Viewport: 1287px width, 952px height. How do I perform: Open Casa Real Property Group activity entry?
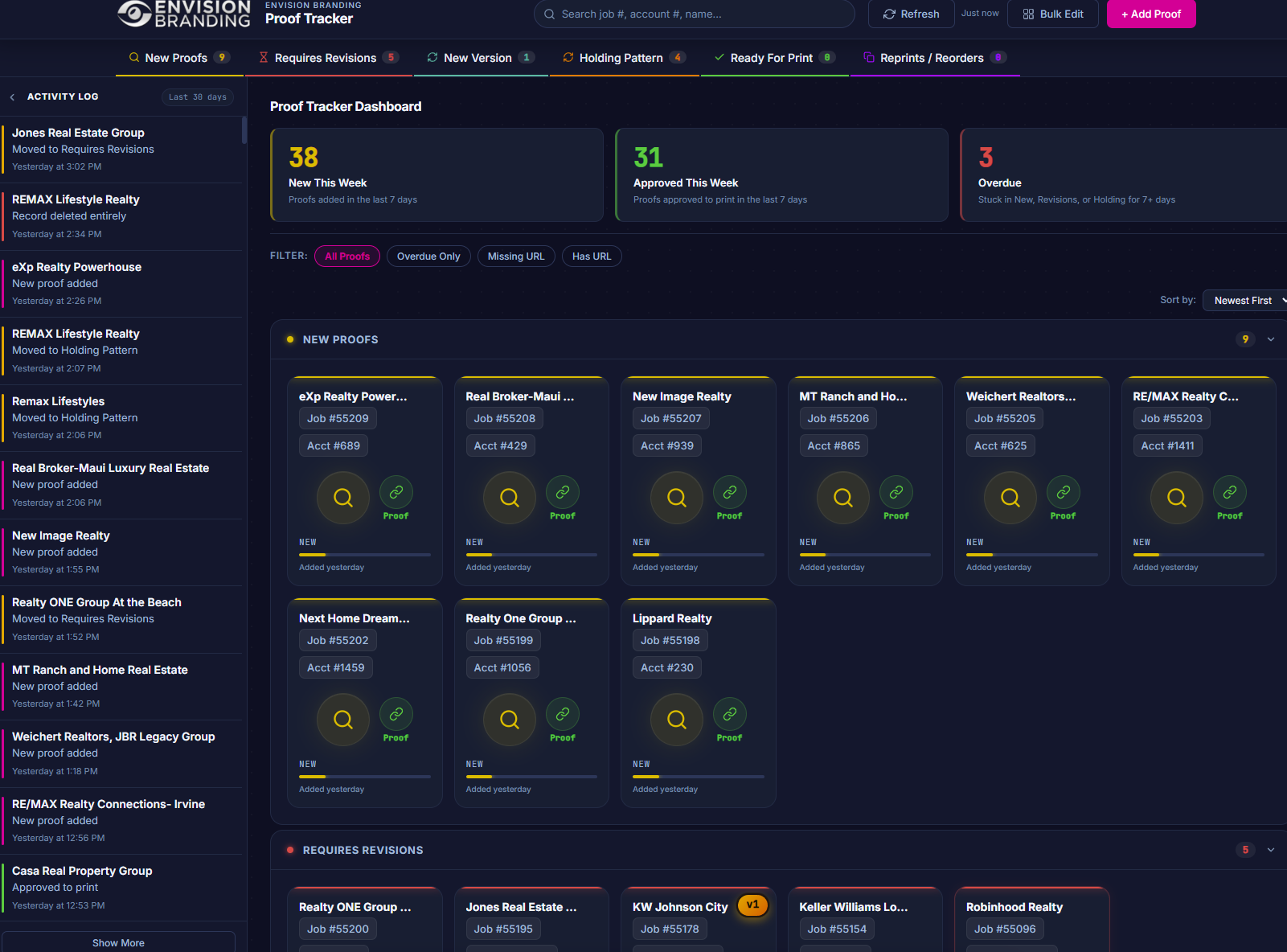(122, 888)
